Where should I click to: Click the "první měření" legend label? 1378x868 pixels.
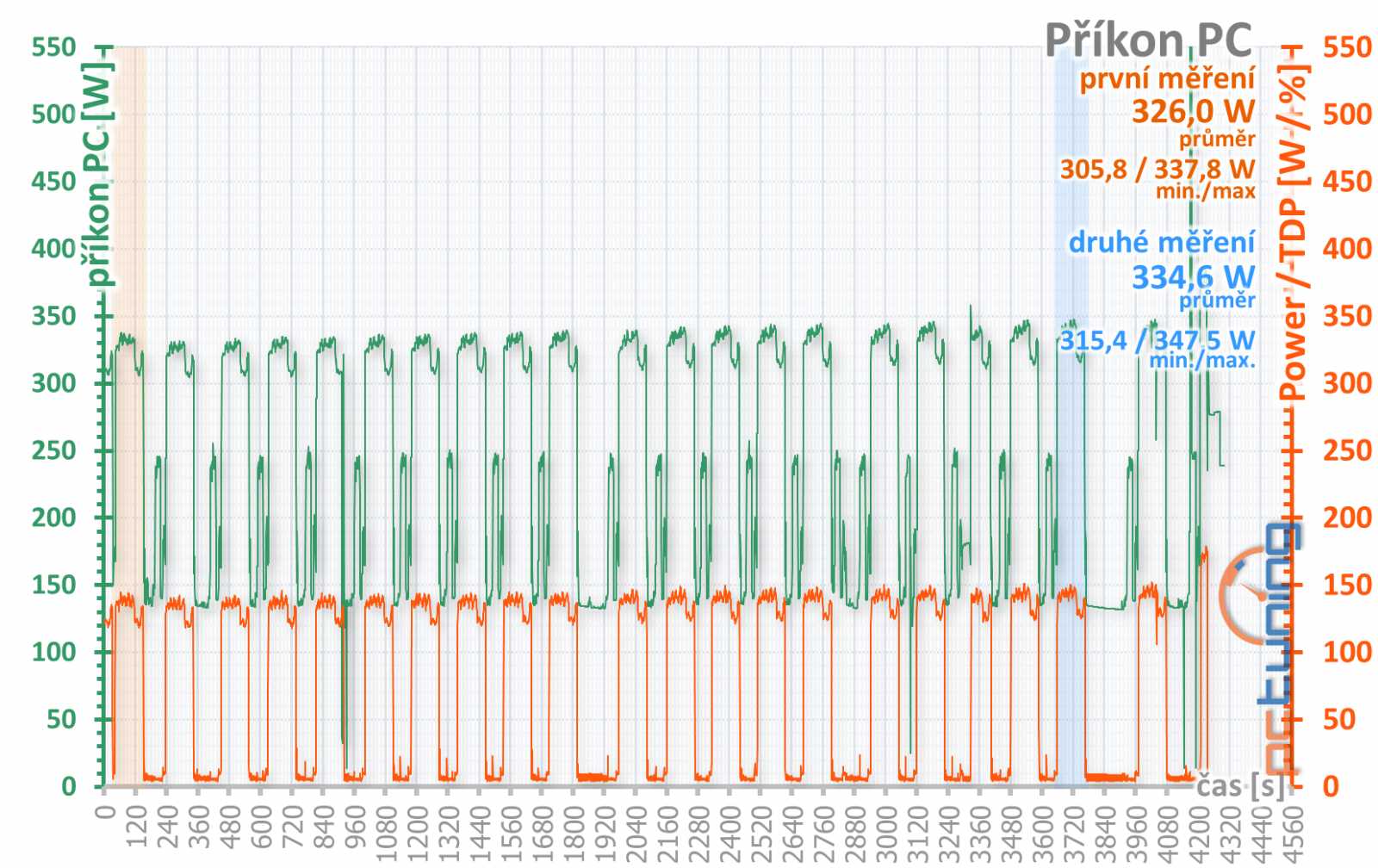(x=1167, y=78)
